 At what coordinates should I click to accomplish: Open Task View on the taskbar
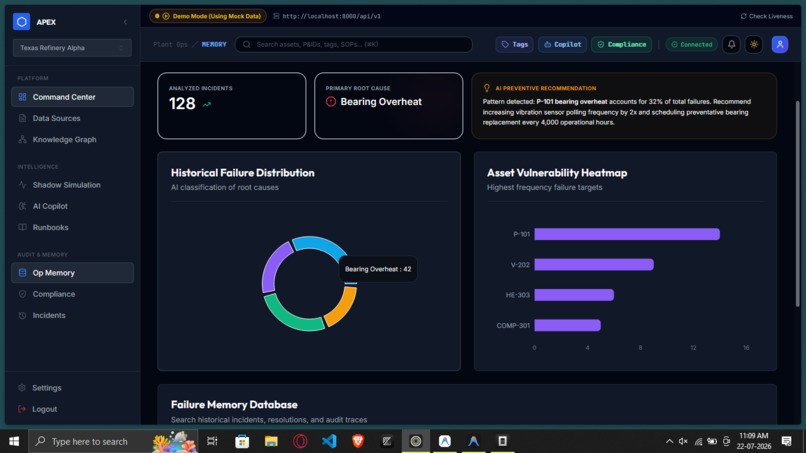pos(212,441)
